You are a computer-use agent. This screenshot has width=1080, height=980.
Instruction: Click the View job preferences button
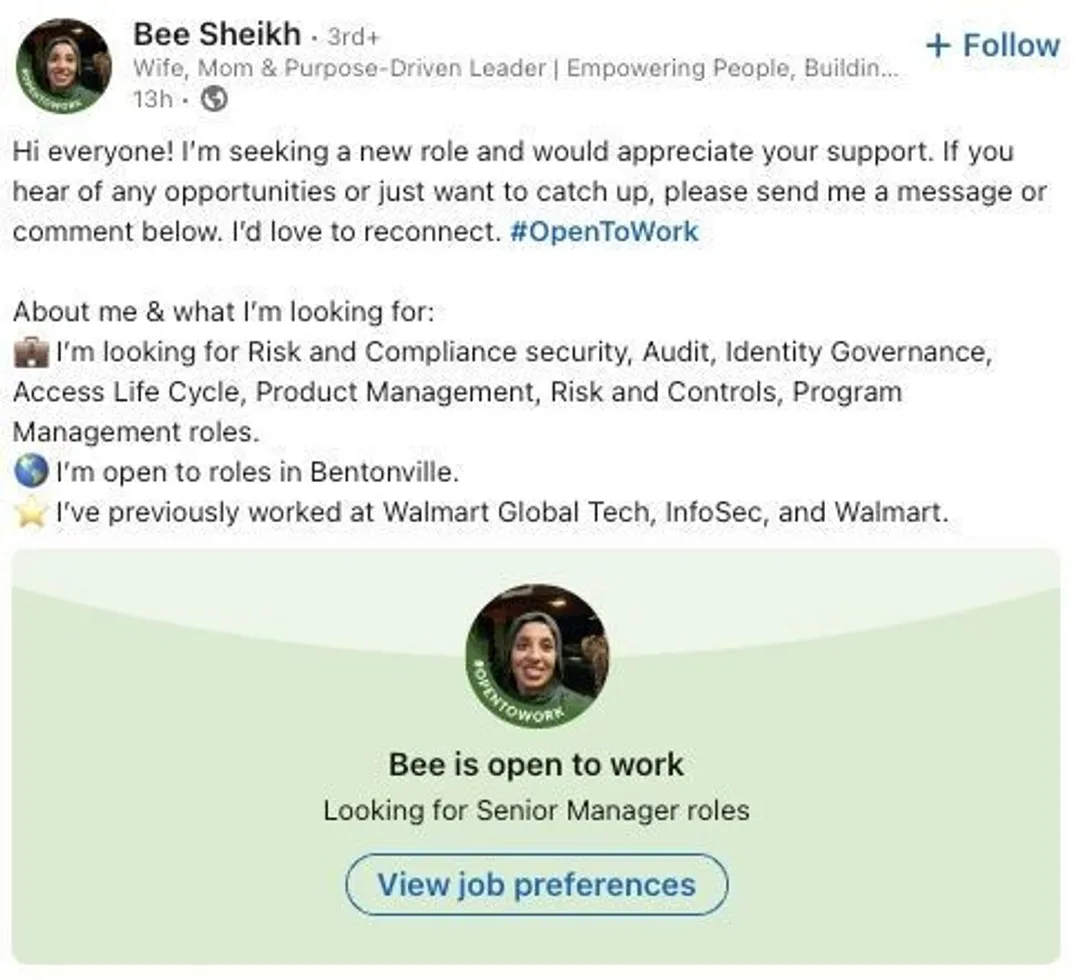[x=536, y=884]
